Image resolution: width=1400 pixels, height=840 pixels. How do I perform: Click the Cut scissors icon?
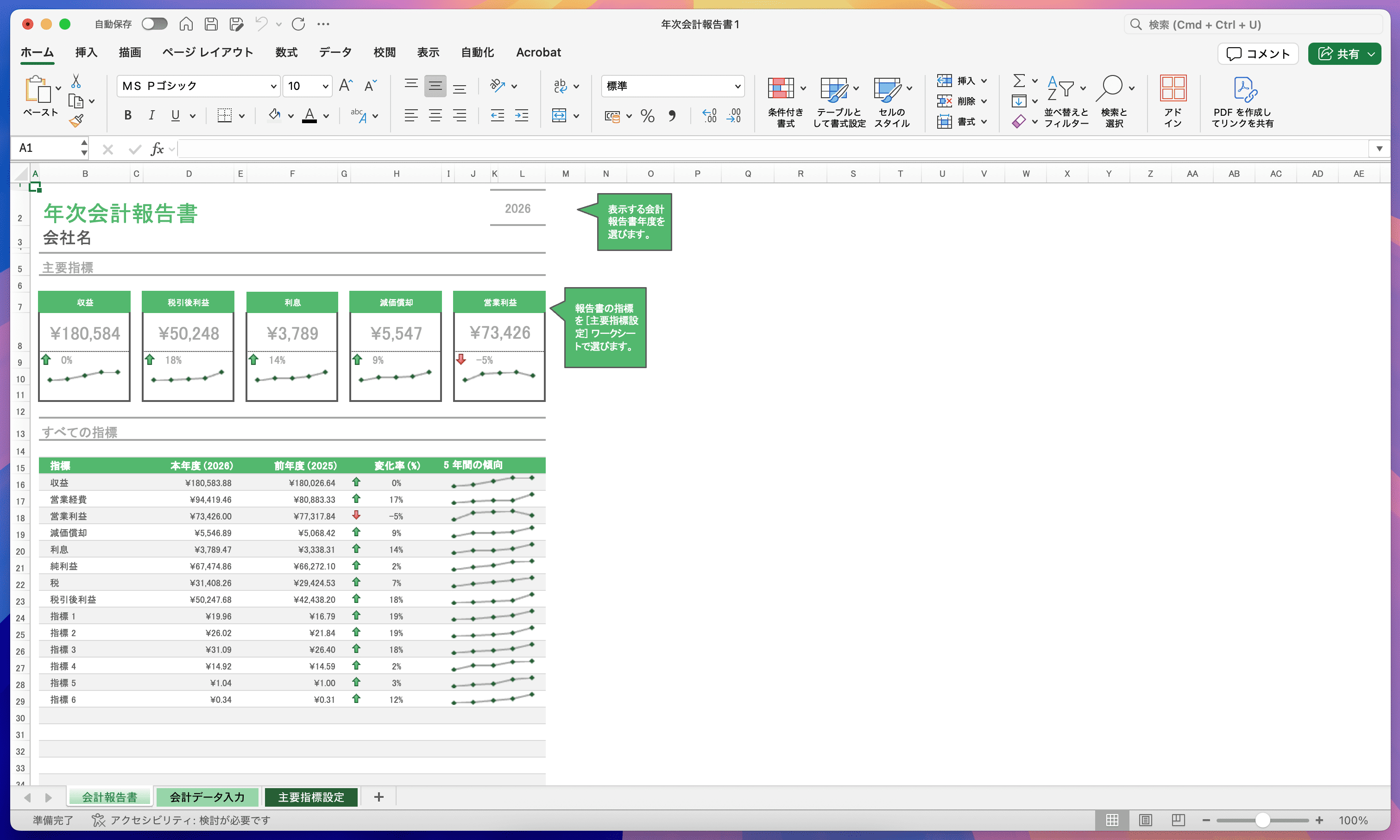coord(76,82)
